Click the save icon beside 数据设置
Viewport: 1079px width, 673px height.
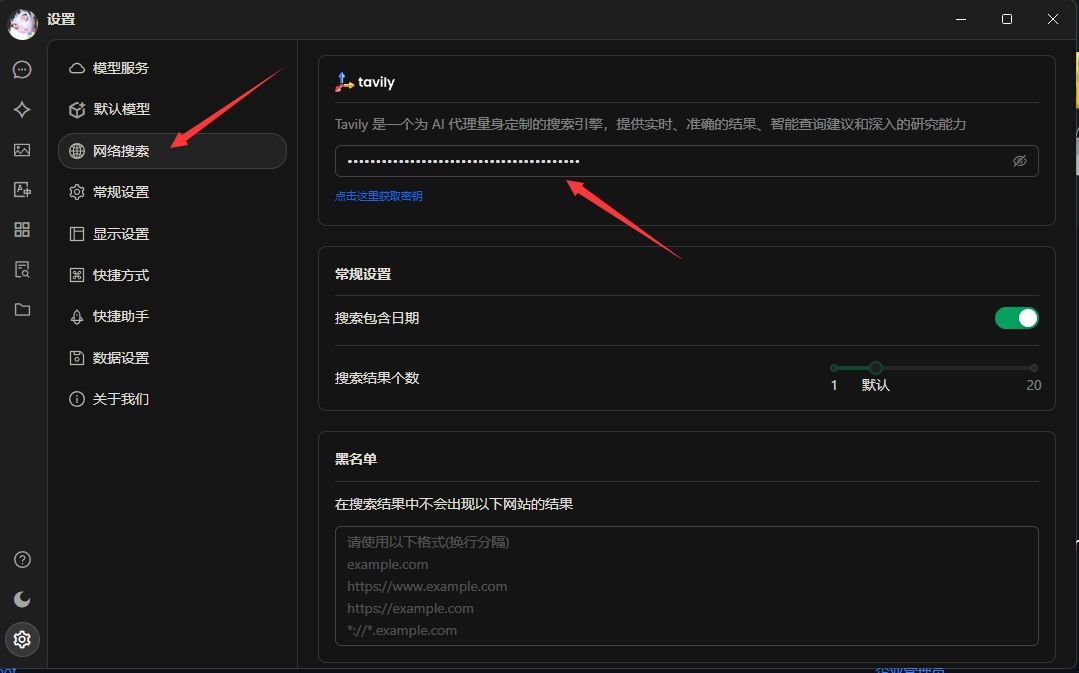pos(77,358)
